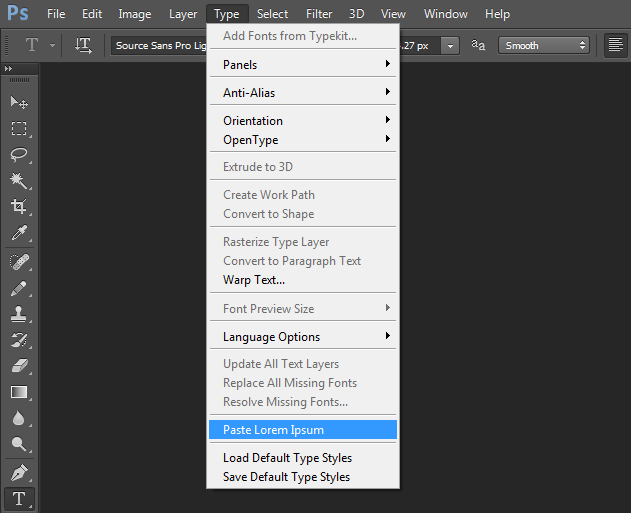Viewport: 631px width, 513px height.
Task: Open the View menu
Action: [393, 14]
